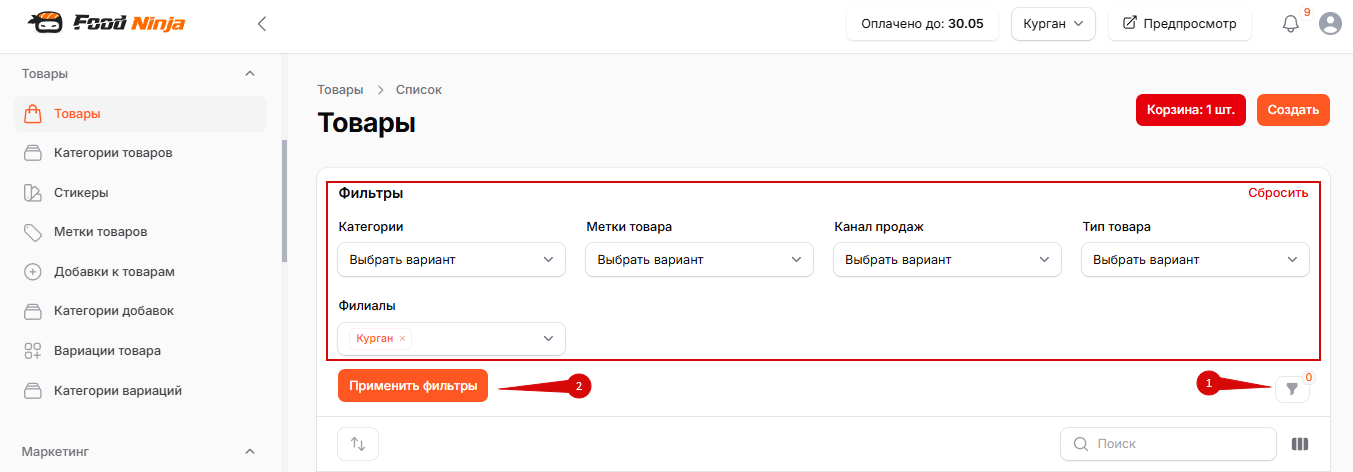Image resolution: width=1353 pixels, height=472 pixels.
Task: Open the Курган city selector in the header
Action: [1054, 24]
